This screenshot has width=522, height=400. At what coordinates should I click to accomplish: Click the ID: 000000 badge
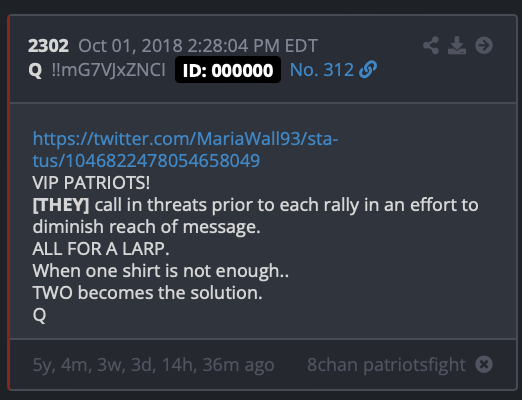click(228, 70)
